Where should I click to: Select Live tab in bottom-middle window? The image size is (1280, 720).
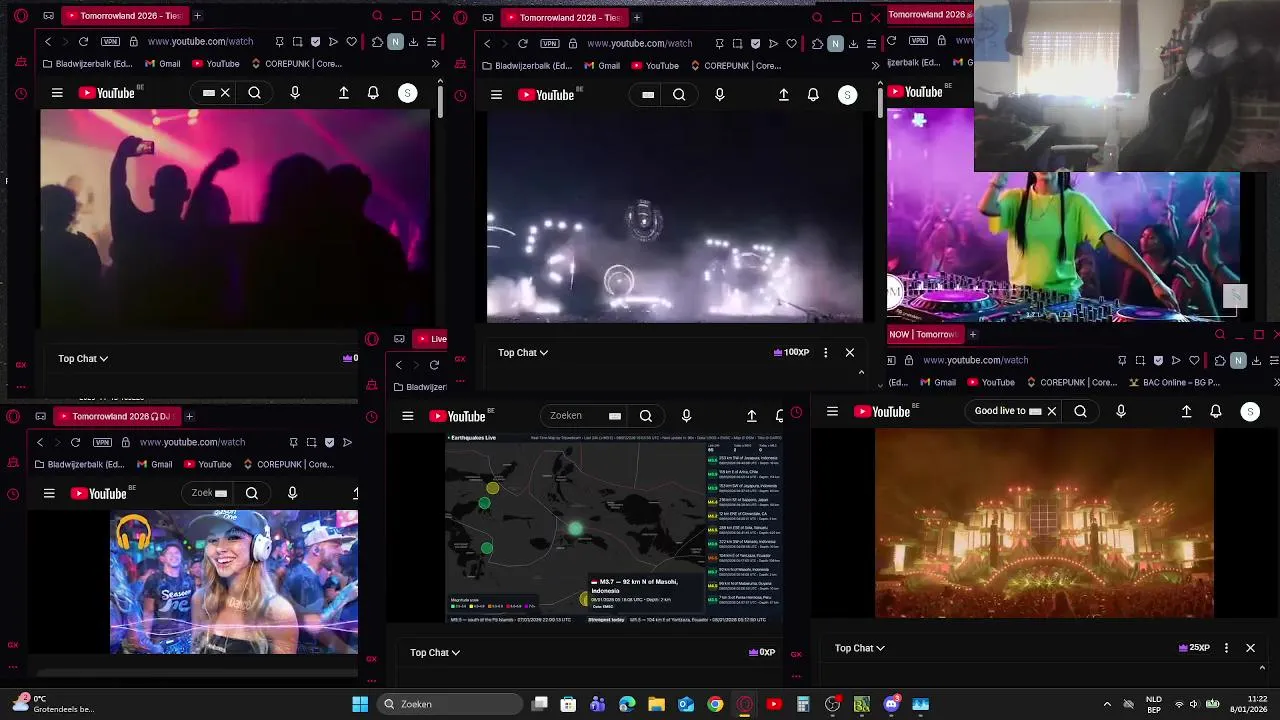(x=431, y=339)
